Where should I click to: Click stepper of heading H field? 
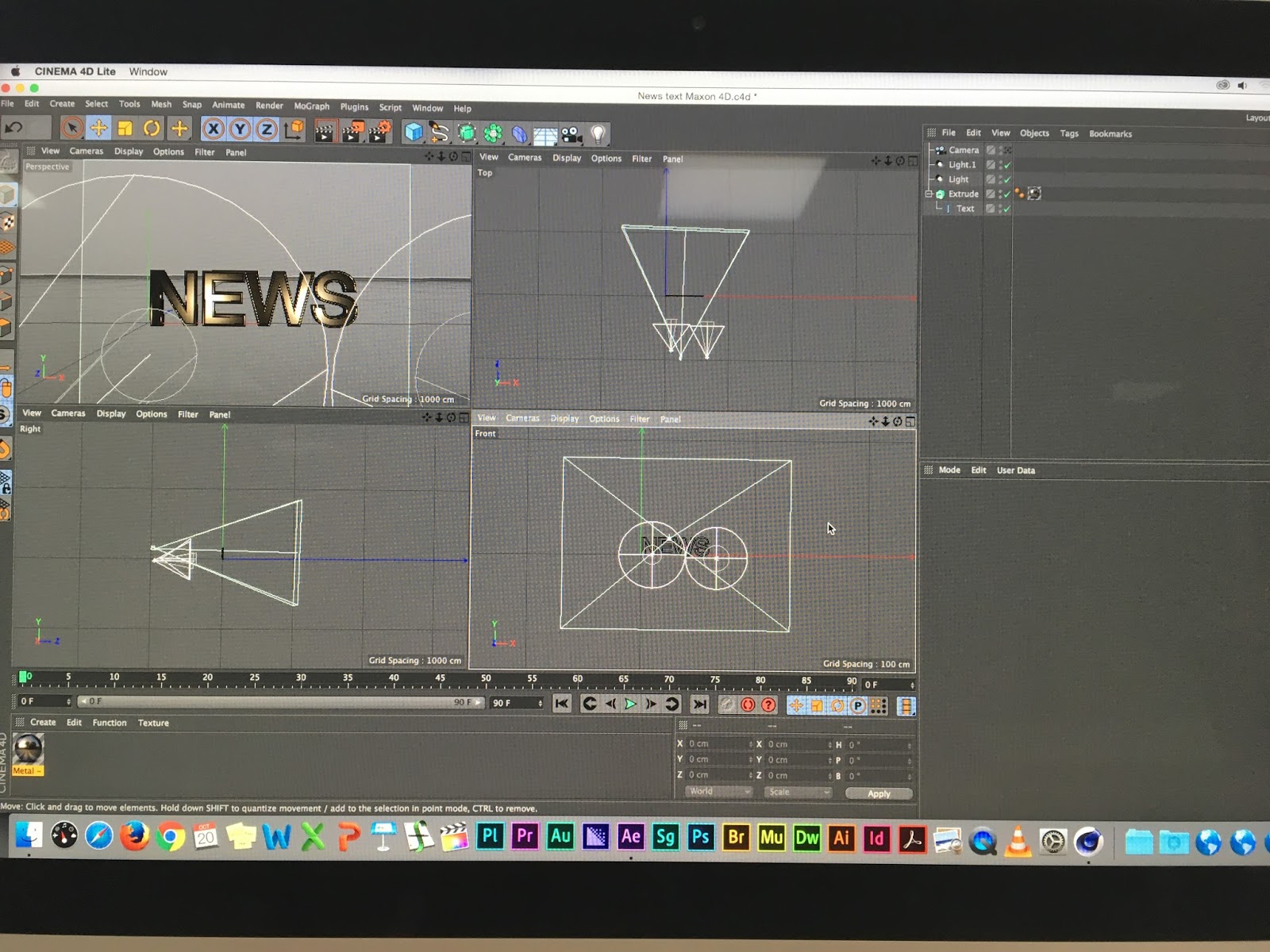coord(910,746)
